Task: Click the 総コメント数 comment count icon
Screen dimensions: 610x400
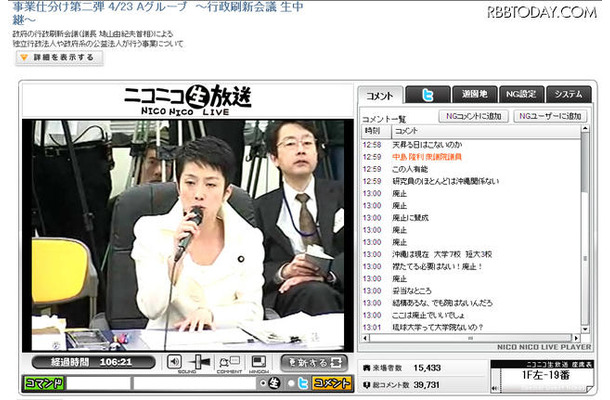Action: click(366, 385)
